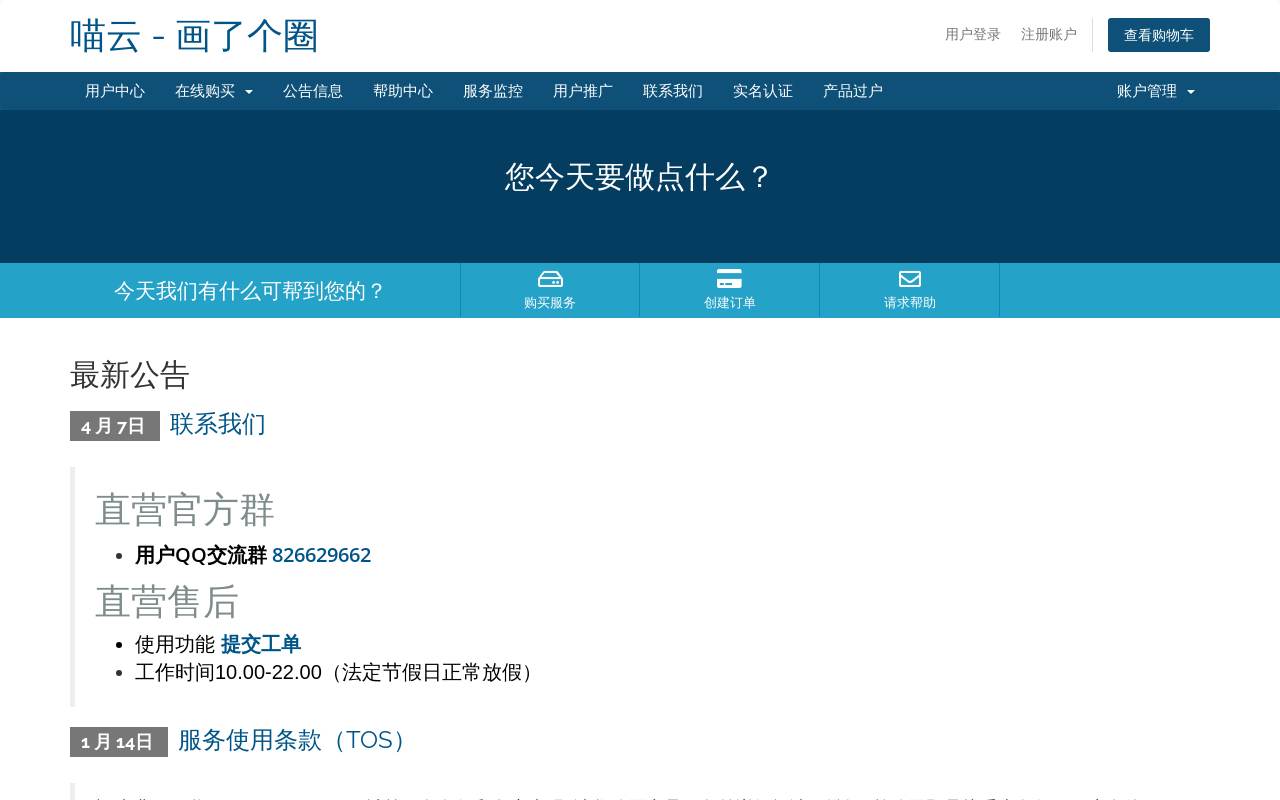Screen dimensions: 1280x800
Task: Click the 4月7日 date label
Action: (x=115, y=426)
